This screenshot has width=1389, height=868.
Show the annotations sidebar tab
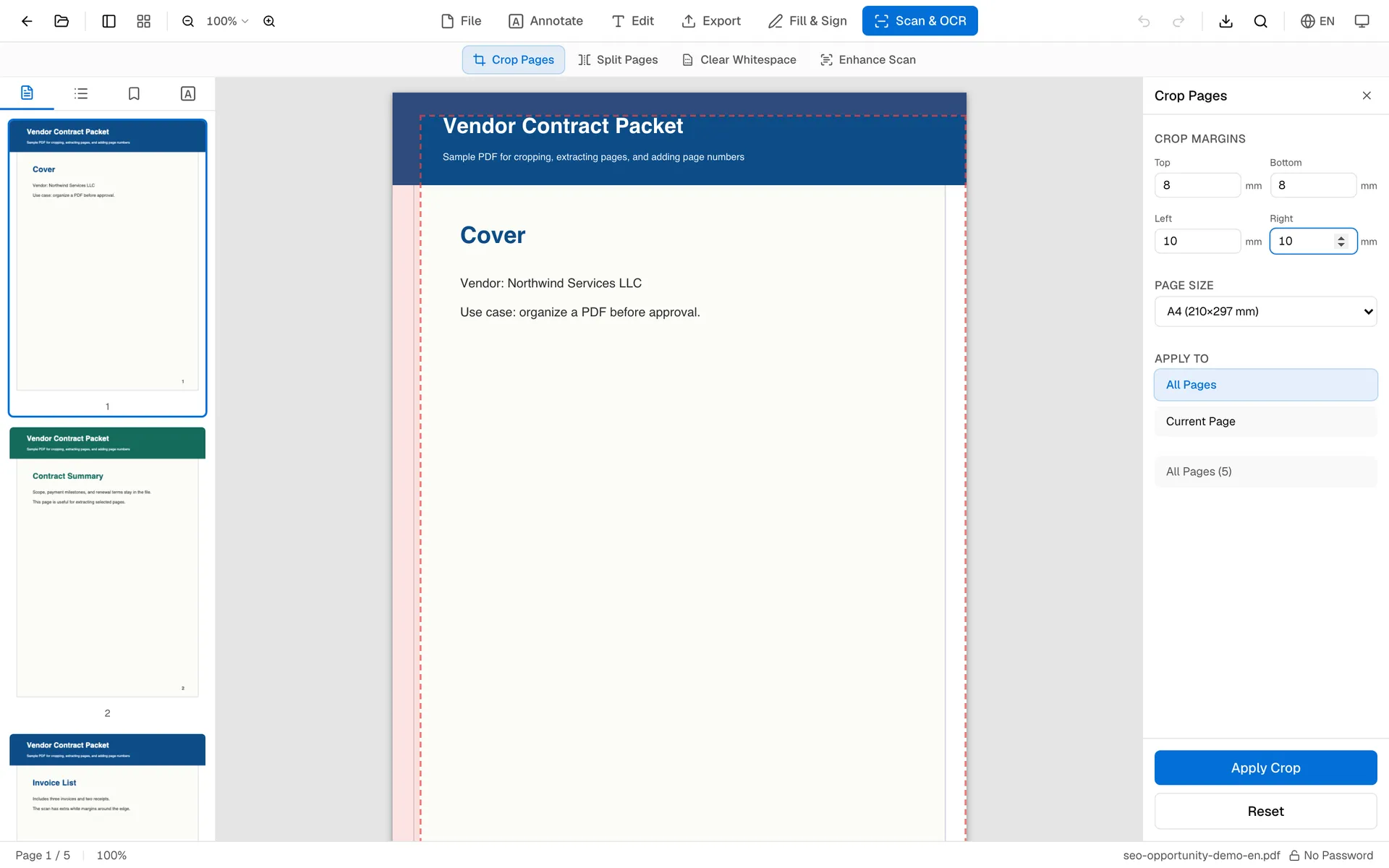[188, 93]
